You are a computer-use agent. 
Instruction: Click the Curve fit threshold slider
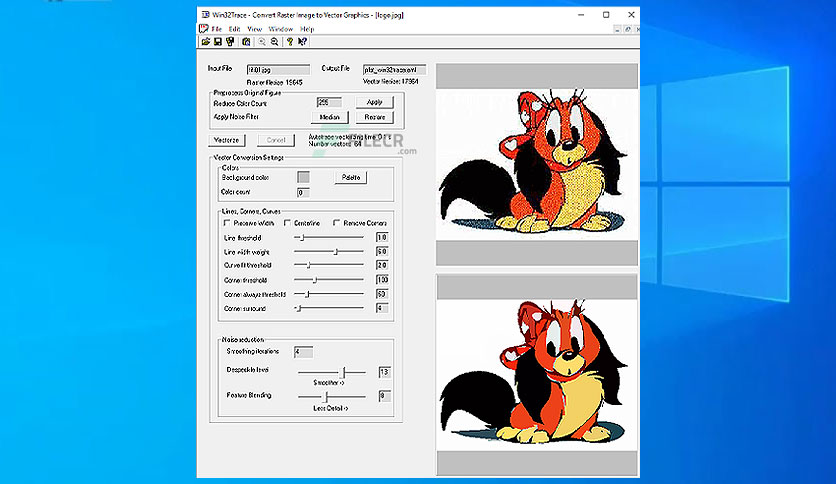pyautogui.click(x=329, y=265)
